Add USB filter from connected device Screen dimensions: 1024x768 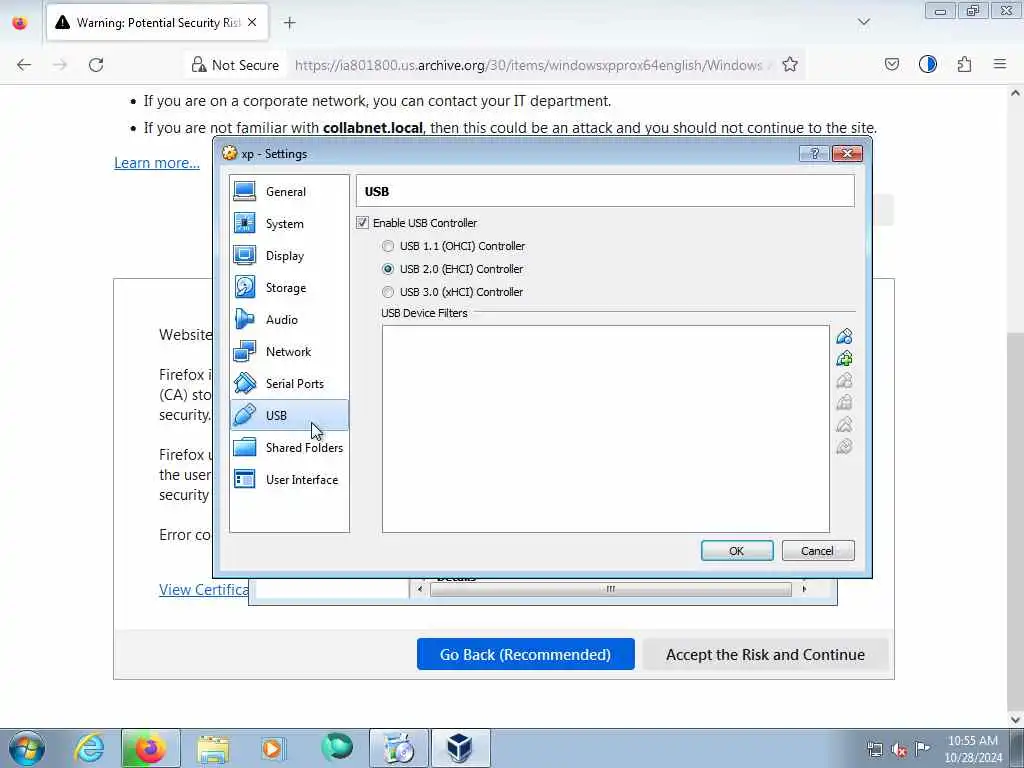[844, 359]
